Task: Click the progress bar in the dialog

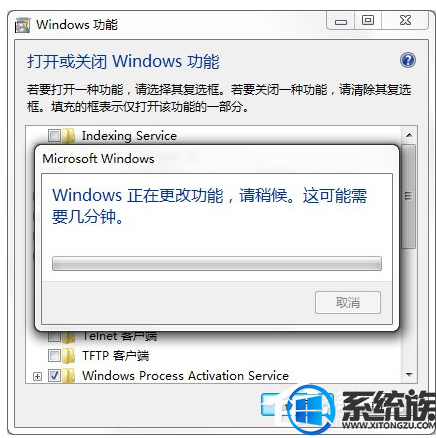Action: click(217, 263)
